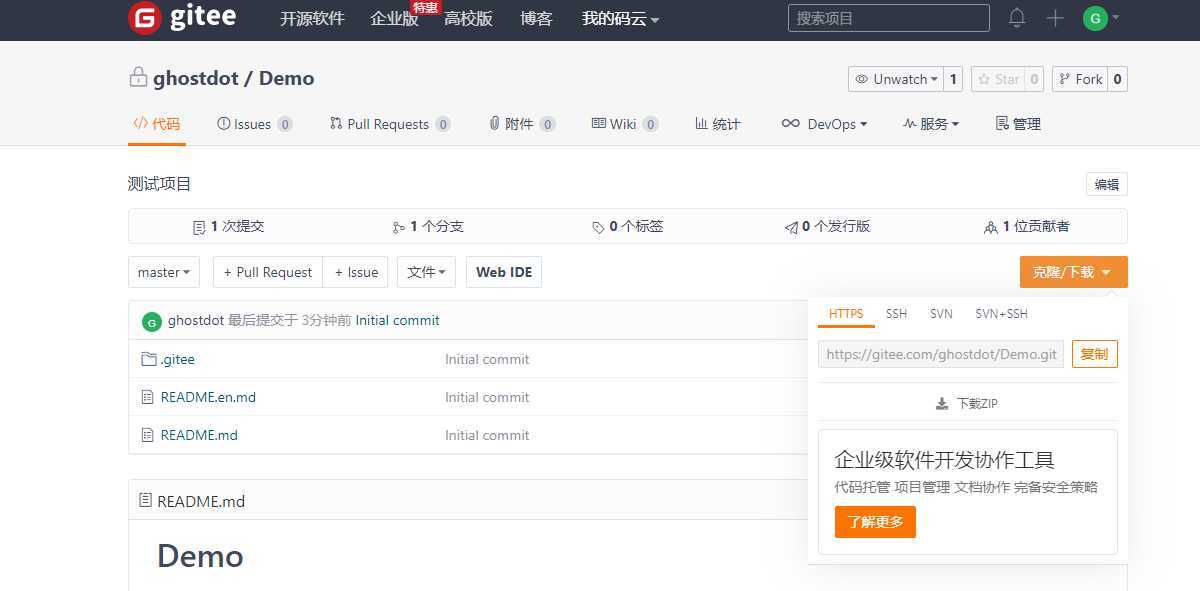Open the 我的码云 dropdown
This screenshot has height=591, width=1200.
pos(620,18)
